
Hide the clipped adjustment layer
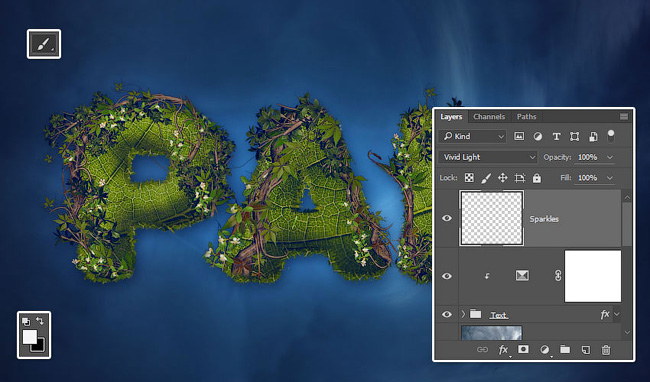447,276
